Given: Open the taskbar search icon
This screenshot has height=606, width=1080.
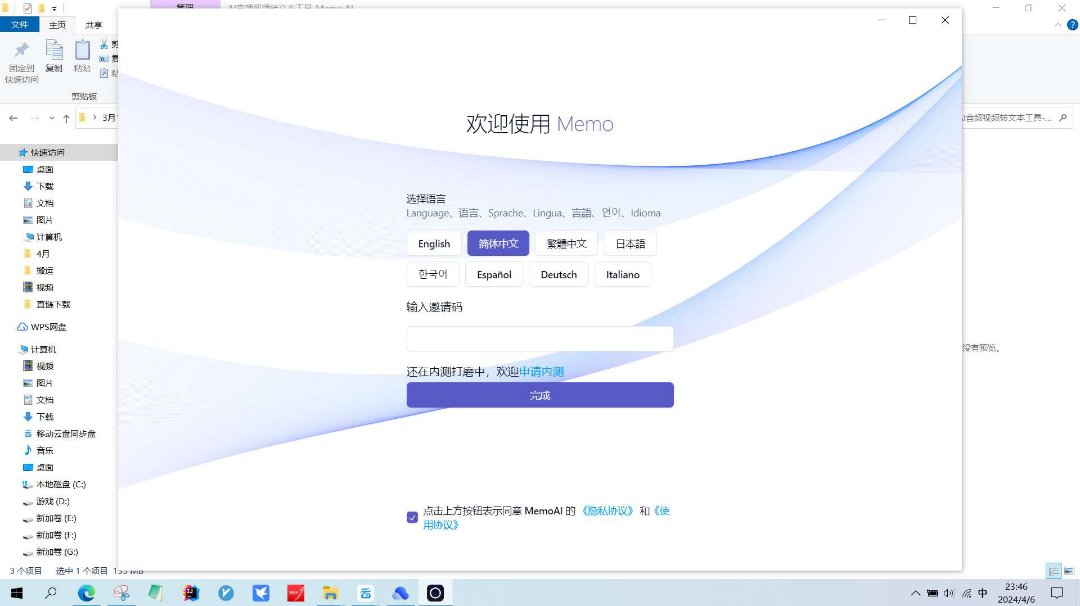Looking at the screenshot, I should tap(51, 593).
